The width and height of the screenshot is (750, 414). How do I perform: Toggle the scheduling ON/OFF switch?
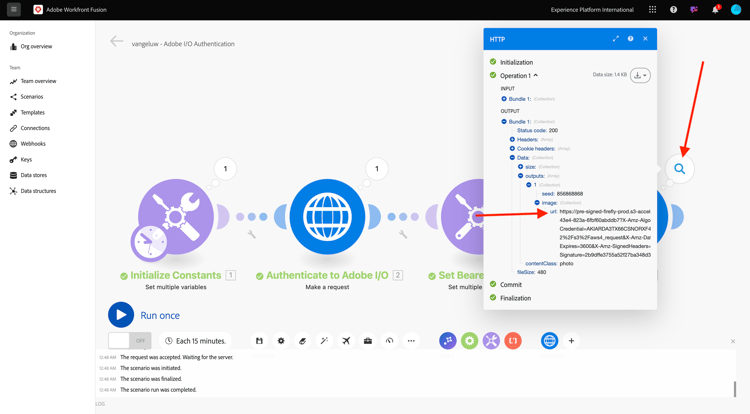130,340
